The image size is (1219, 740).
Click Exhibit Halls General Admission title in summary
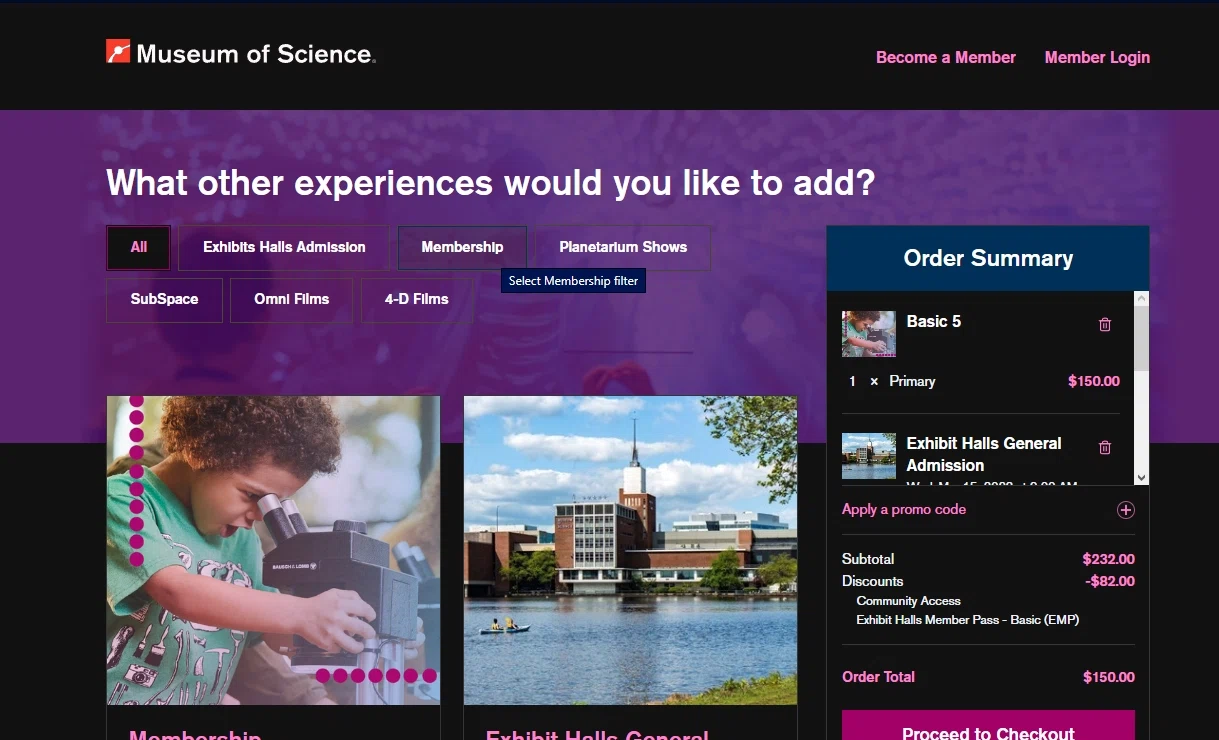pos(984,454)
